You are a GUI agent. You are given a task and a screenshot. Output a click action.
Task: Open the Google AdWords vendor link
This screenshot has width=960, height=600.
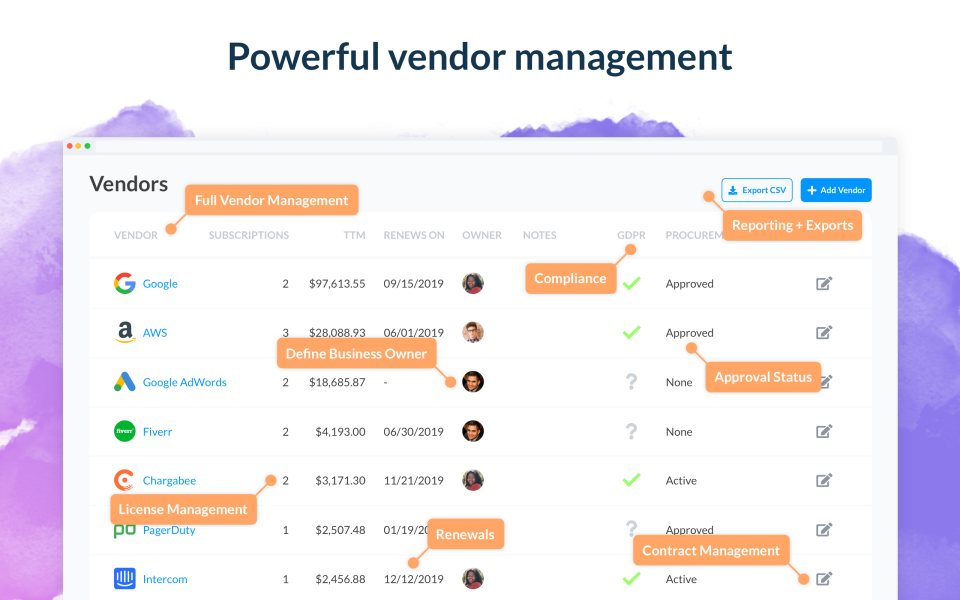click(184, 382)
